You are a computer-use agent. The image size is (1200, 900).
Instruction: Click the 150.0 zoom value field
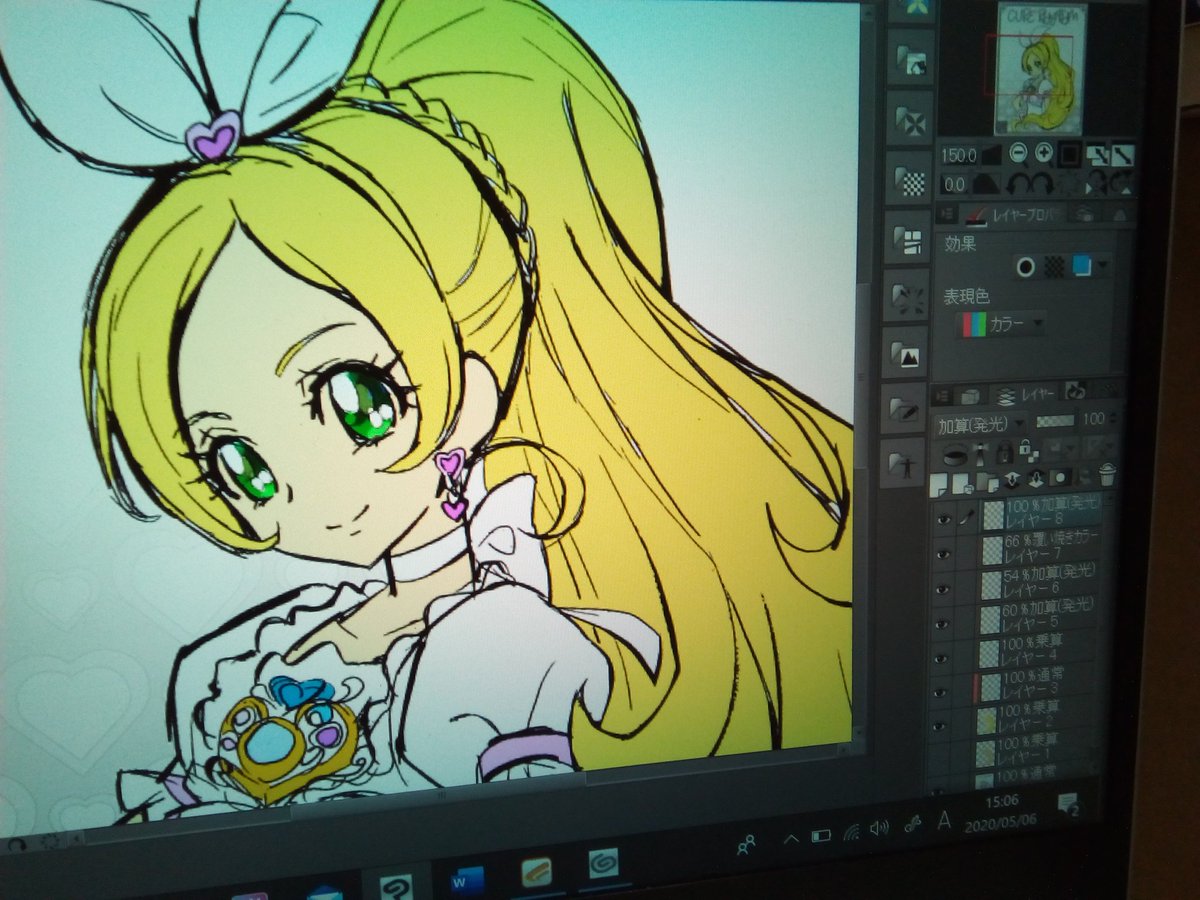point(959,155)
